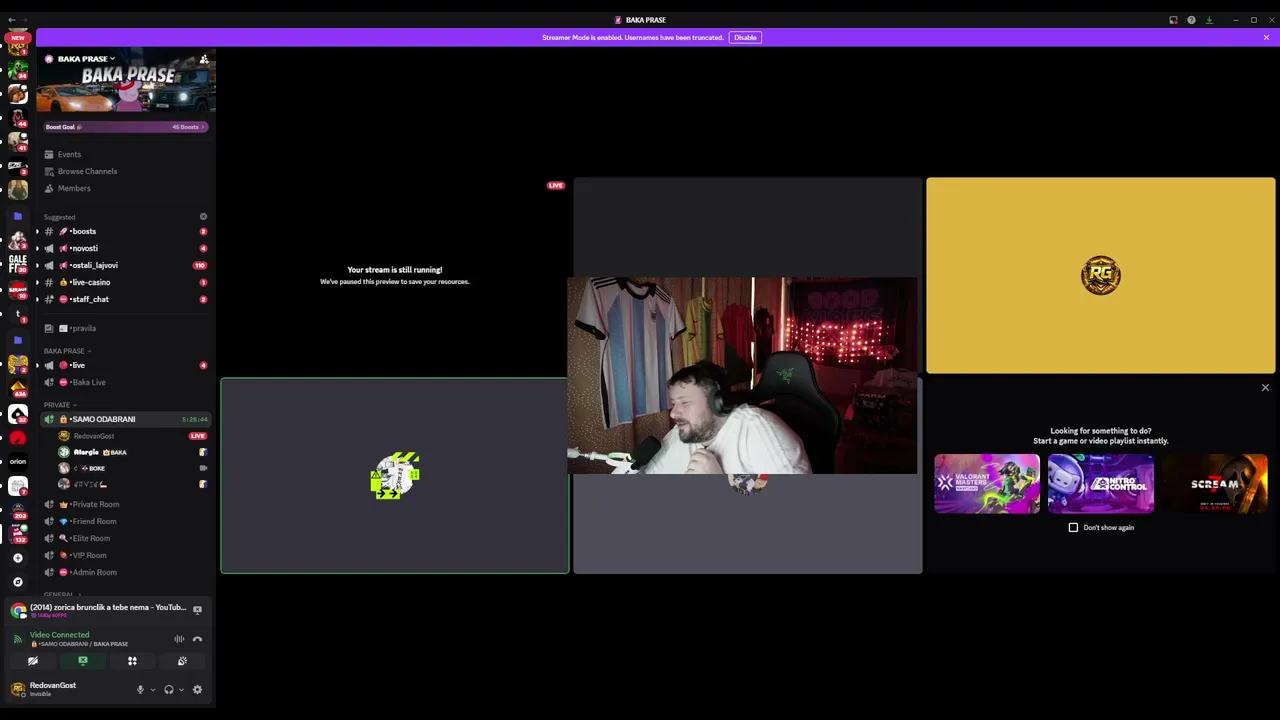
Task: Open staff_chat channel
Action: click(x=125, y=299)
